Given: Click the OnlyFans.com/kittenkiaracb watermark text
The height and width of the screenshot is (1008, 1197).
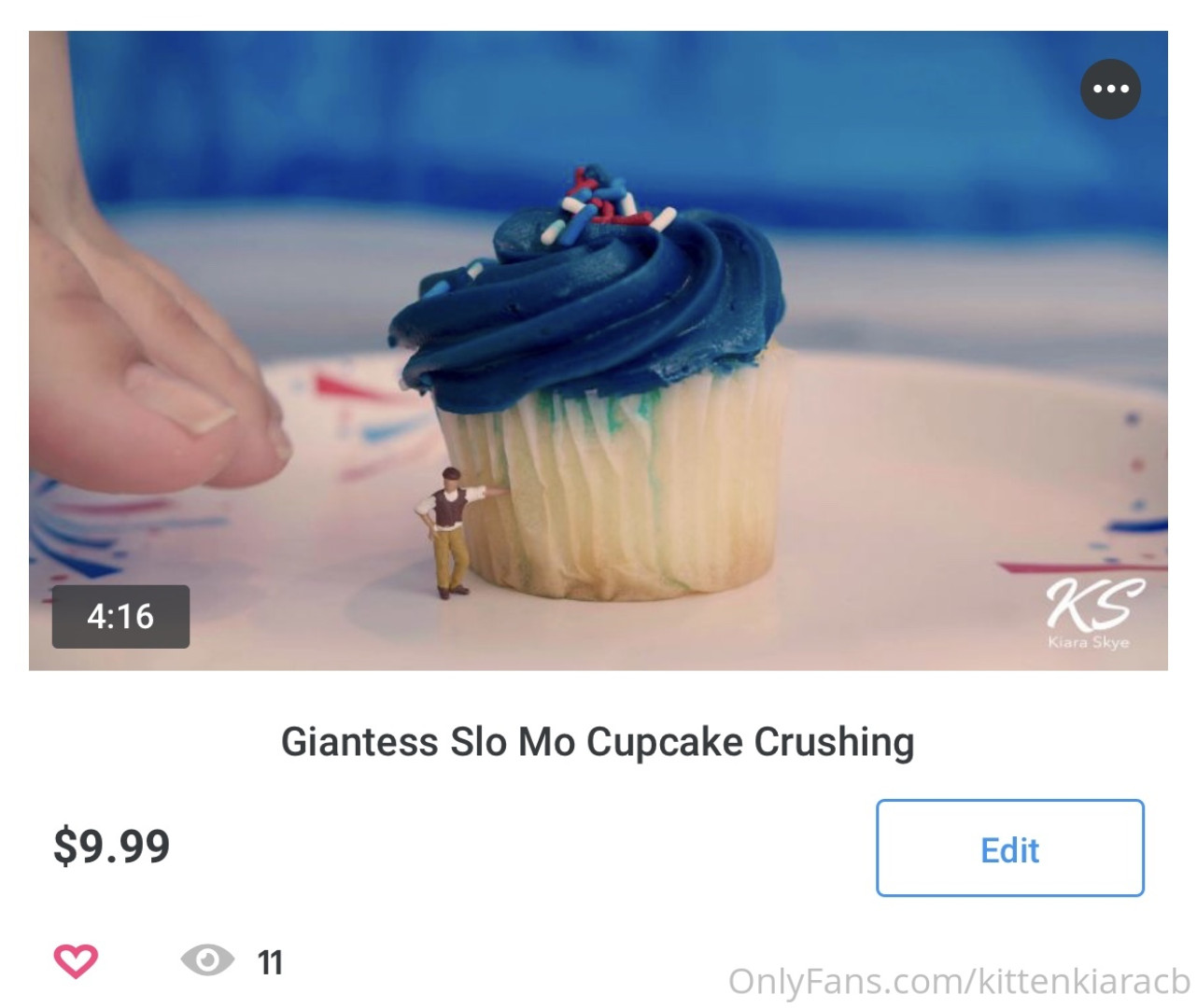Looking at the screenshot, I should (959, 981).
